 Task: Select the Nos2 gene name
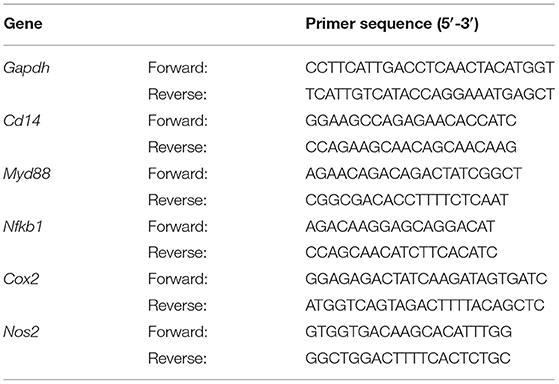coord(21,332)
